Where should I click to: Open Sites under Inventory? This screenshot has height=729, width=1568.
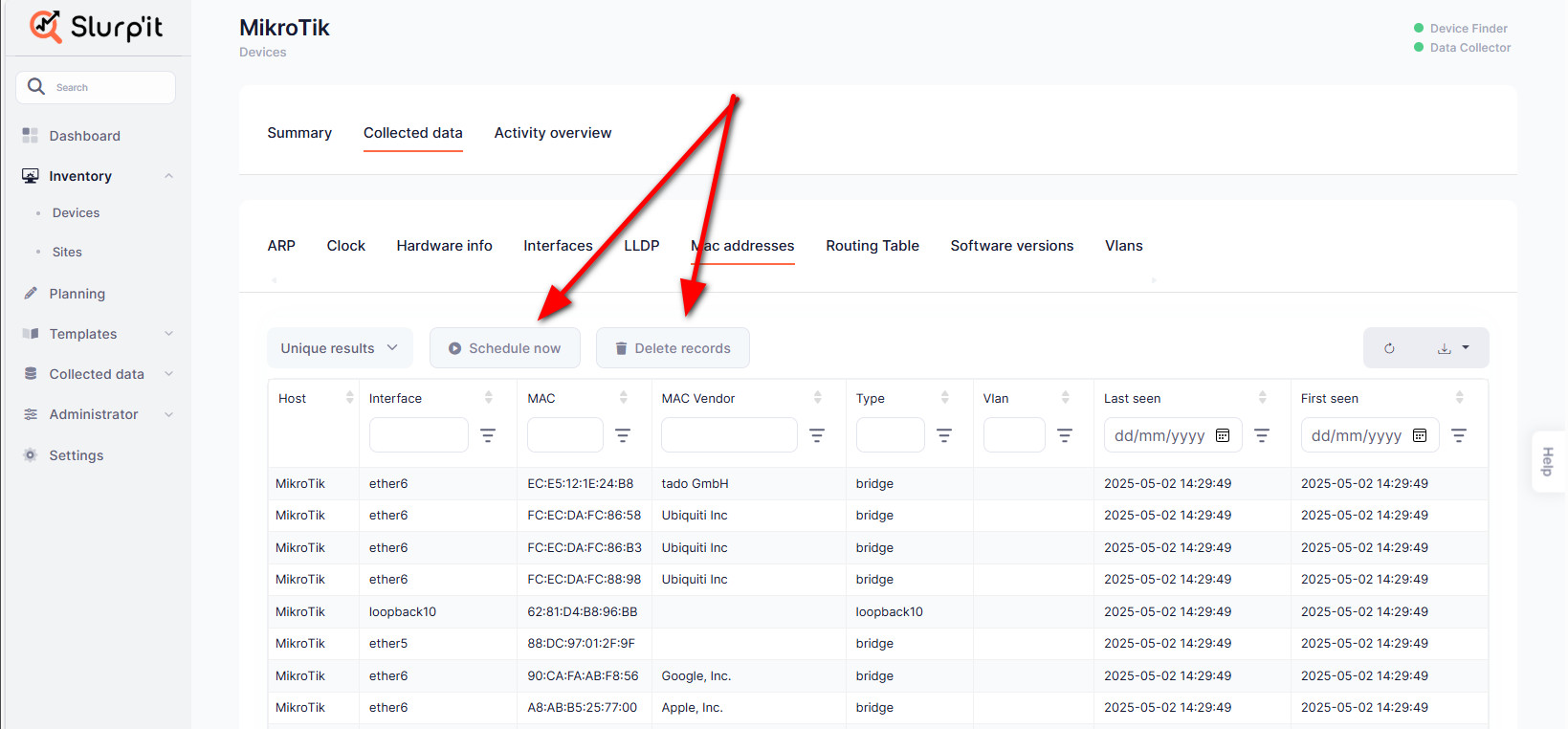67,252
